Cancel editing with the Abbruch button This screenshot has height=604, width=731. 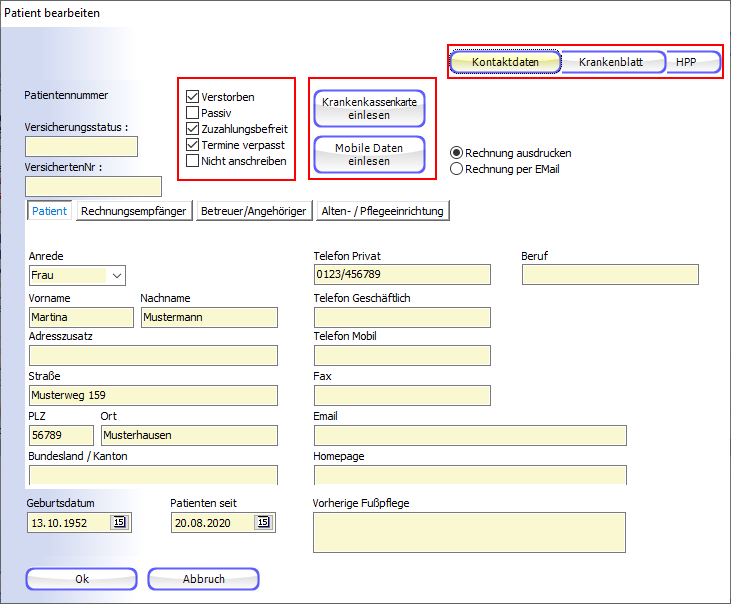click(x=203, y=579)
